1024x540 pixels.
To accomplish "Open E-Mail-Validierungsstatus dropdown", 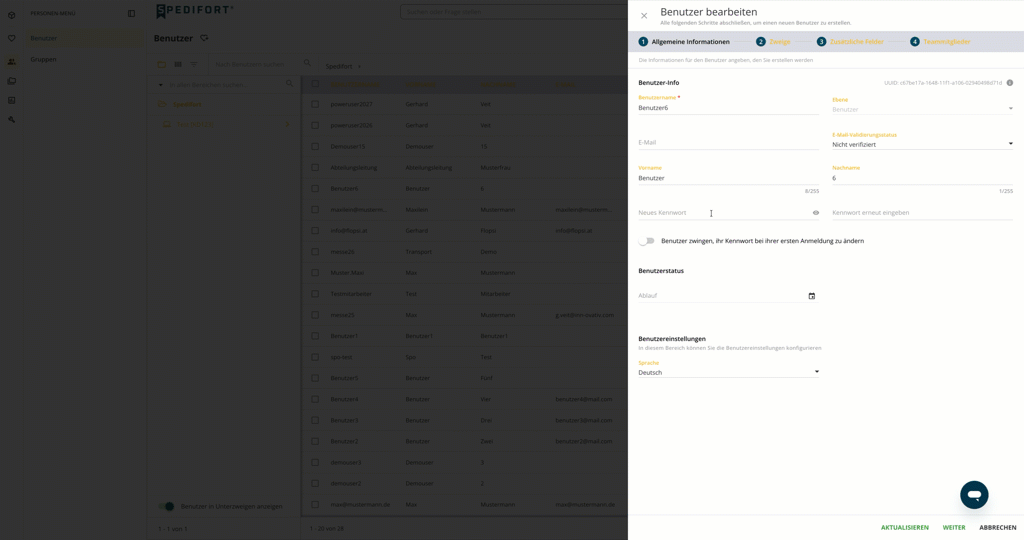I will pos(922,144).
